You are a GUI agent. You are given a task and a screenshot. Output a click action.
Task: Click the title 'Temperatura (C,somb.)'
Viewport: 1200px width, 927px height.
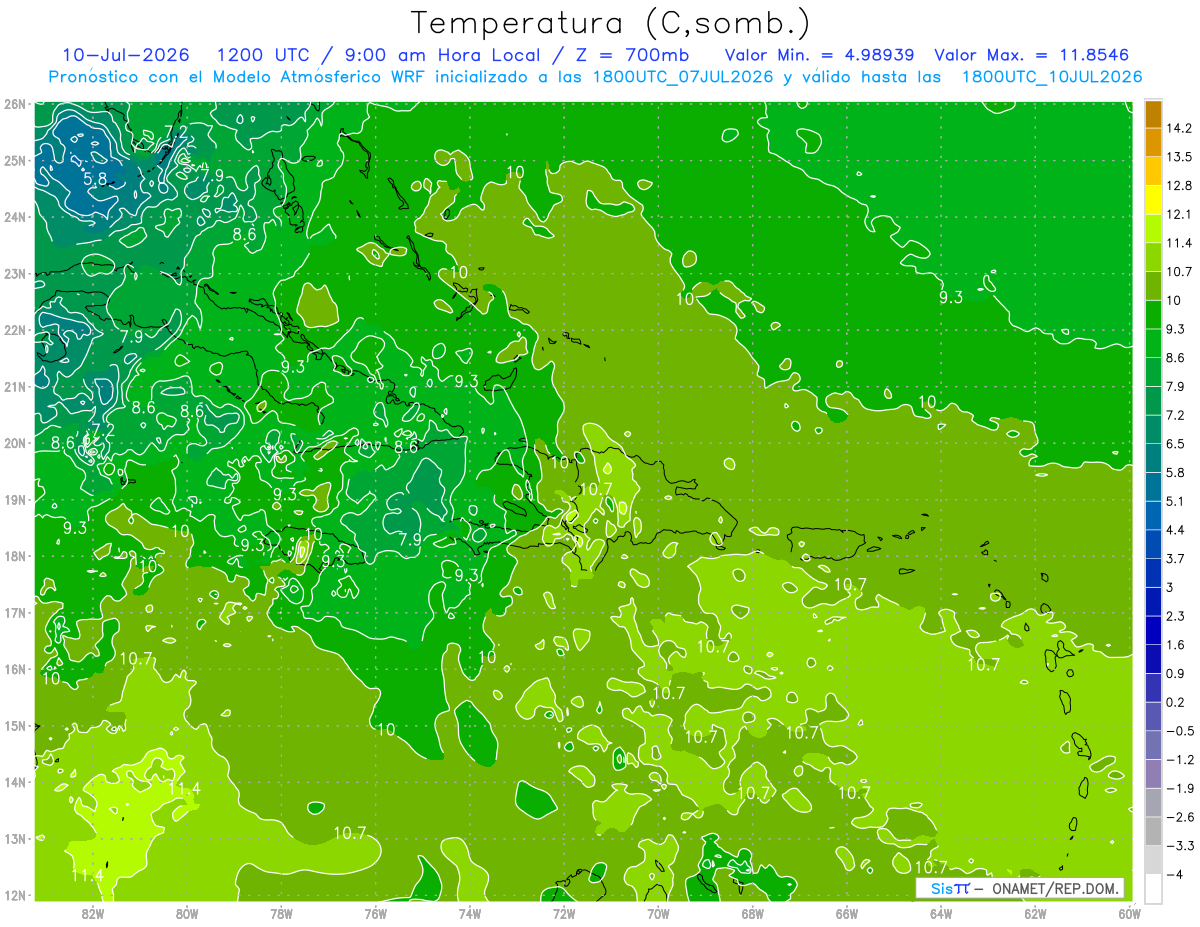point(611,23)
